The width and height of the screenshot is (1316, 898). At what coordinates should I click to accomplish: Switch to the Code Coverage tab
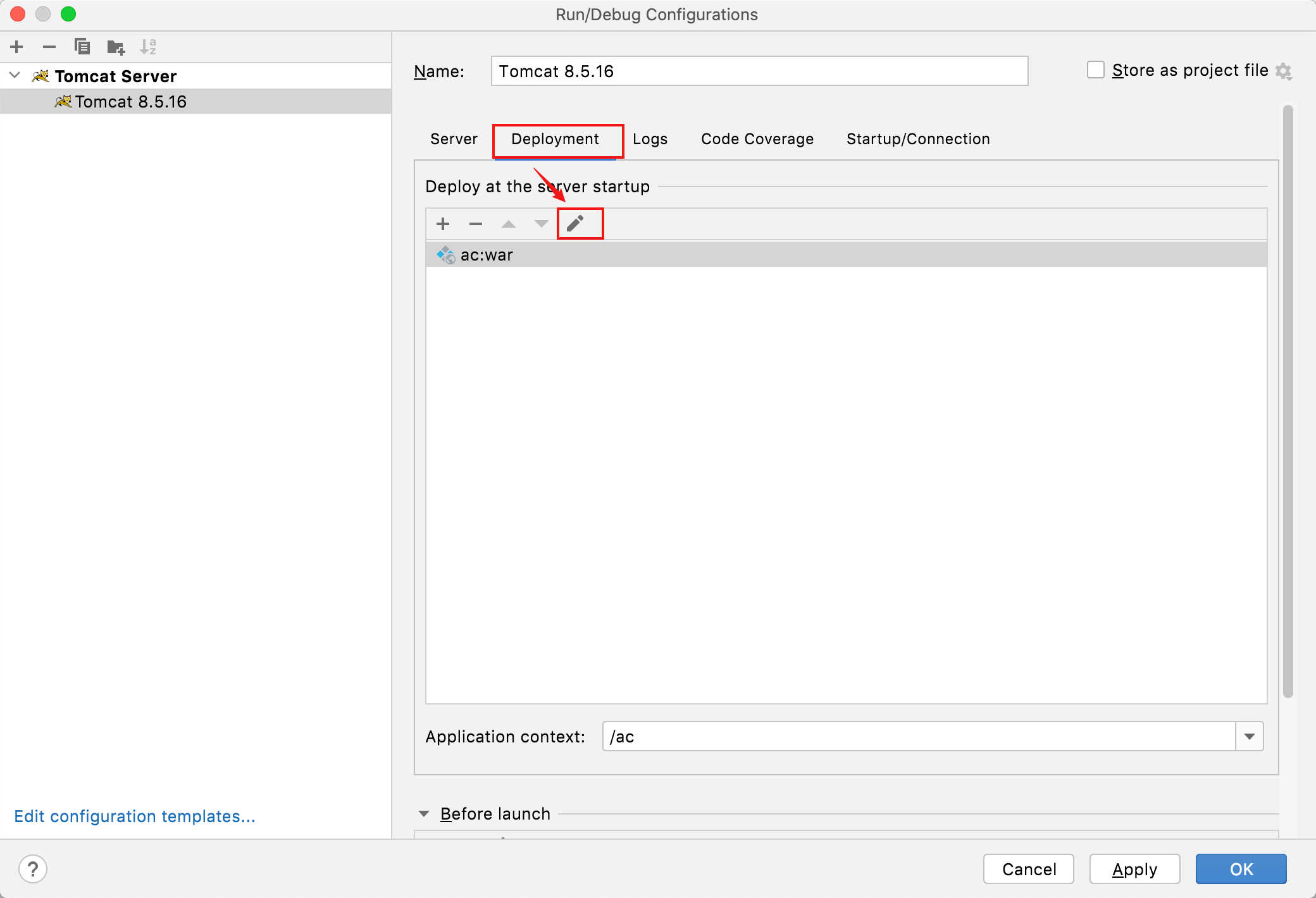[757, 139]
